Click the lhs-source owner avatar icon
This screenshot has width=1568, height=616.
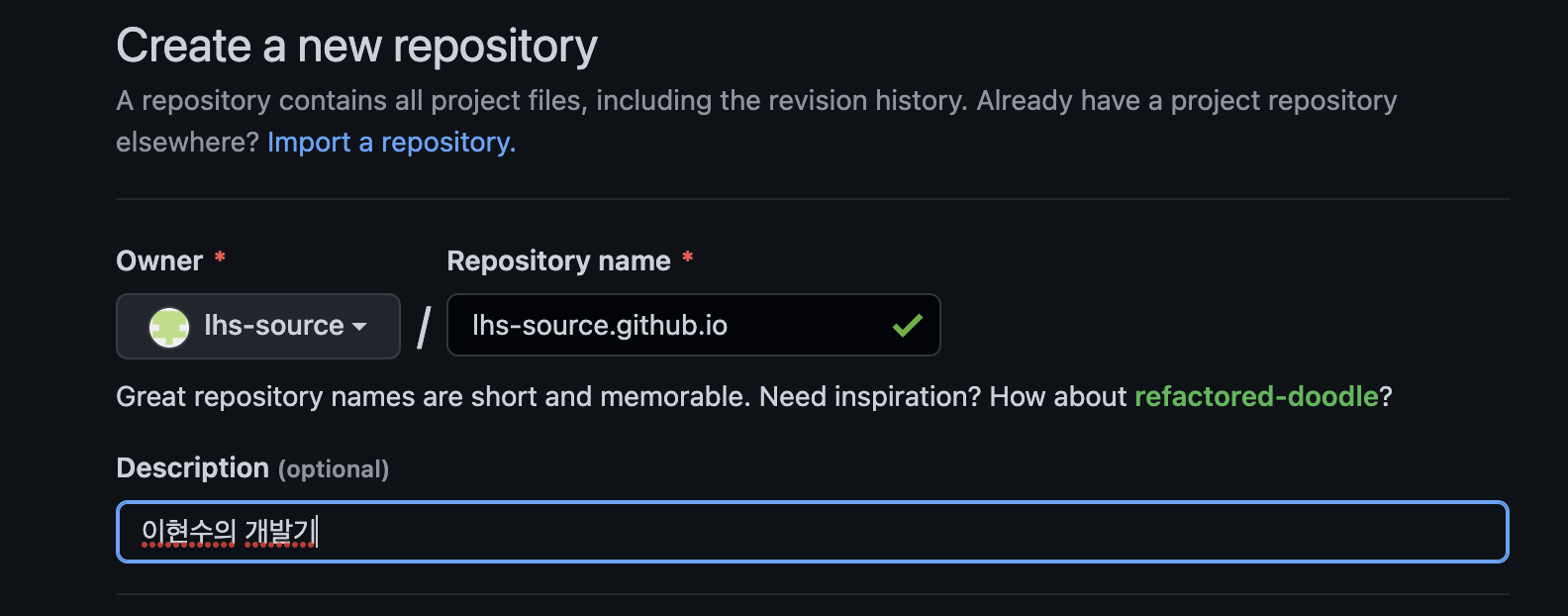(x=169, y=326)
